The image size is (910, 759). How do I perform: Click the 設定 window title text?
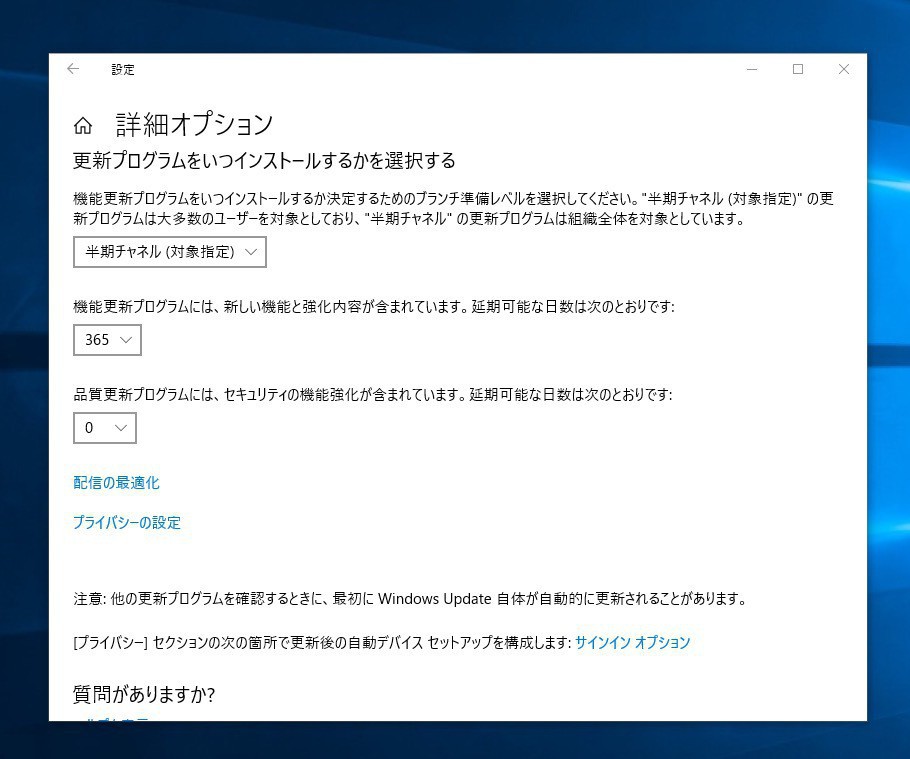point(123,70)
